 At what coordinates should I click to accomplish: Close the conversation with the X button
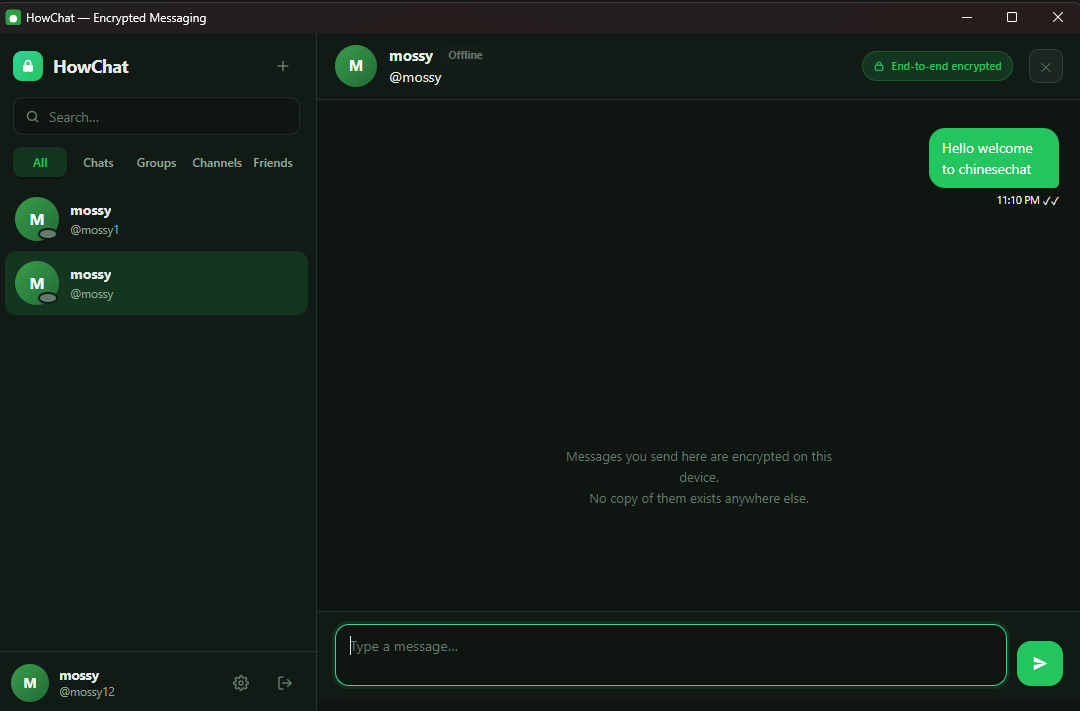(1046, 67)
